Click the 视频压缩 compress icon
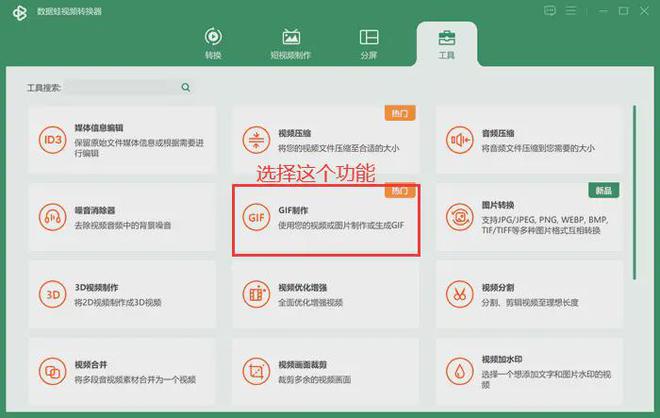 (256, 140)
